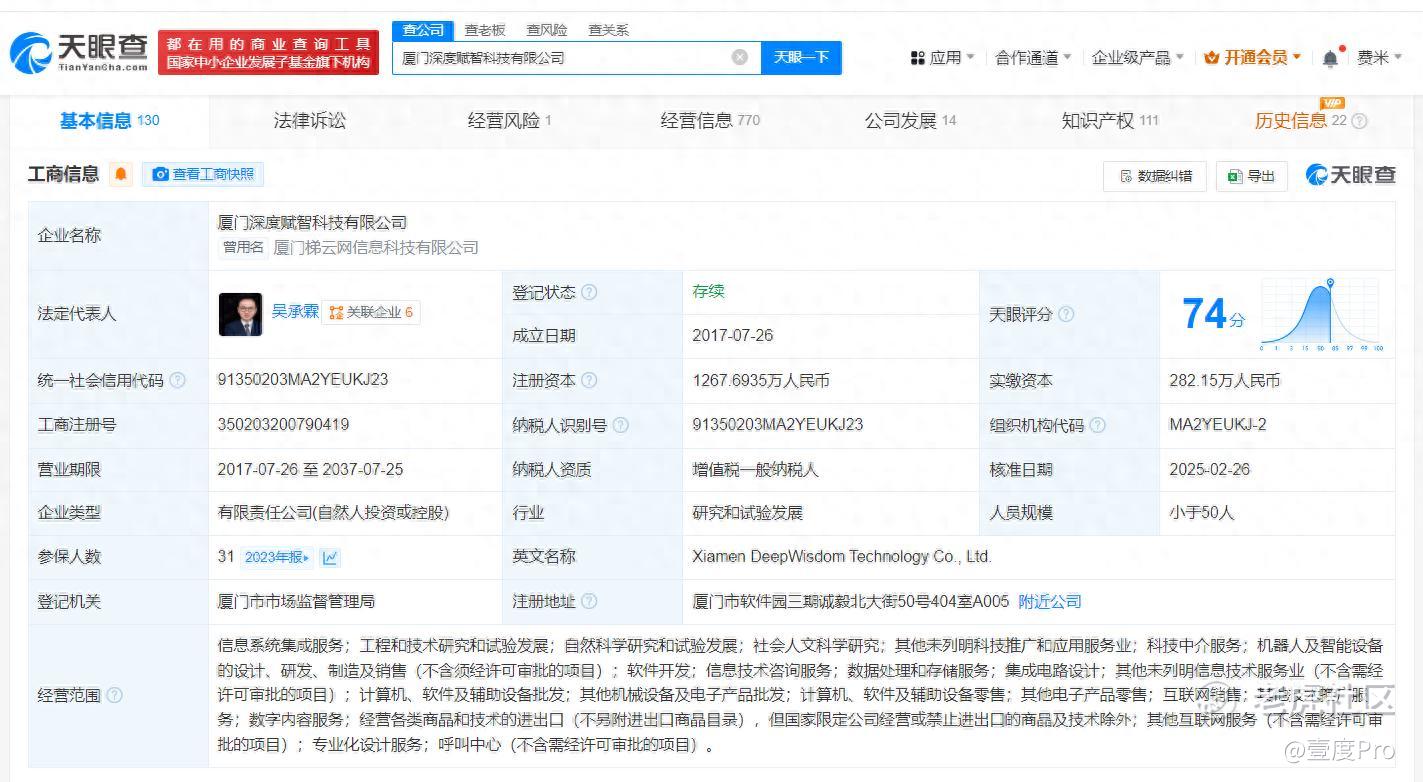Open the 附近公司 link
Image resolution: width=1423 pixels, height=782 pixels.
[1050, 601]
